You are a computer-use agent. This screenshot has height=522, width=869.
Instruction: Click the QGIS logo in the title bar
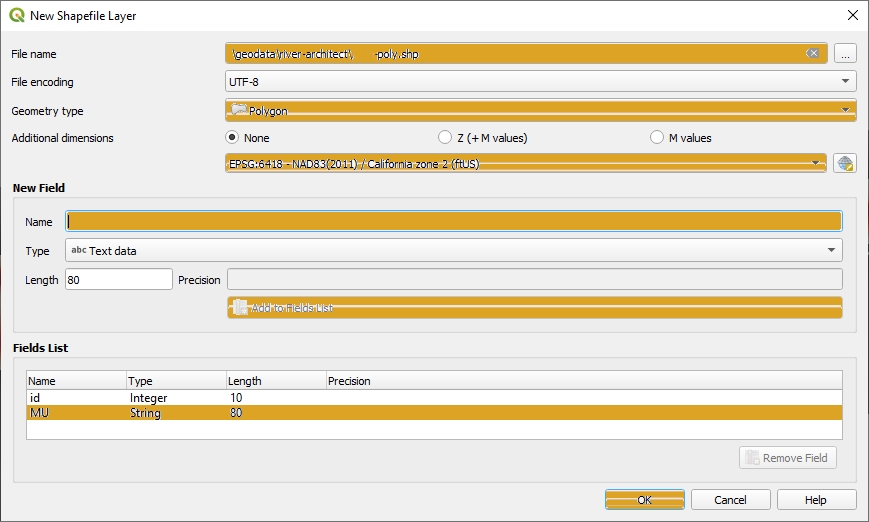17,15
